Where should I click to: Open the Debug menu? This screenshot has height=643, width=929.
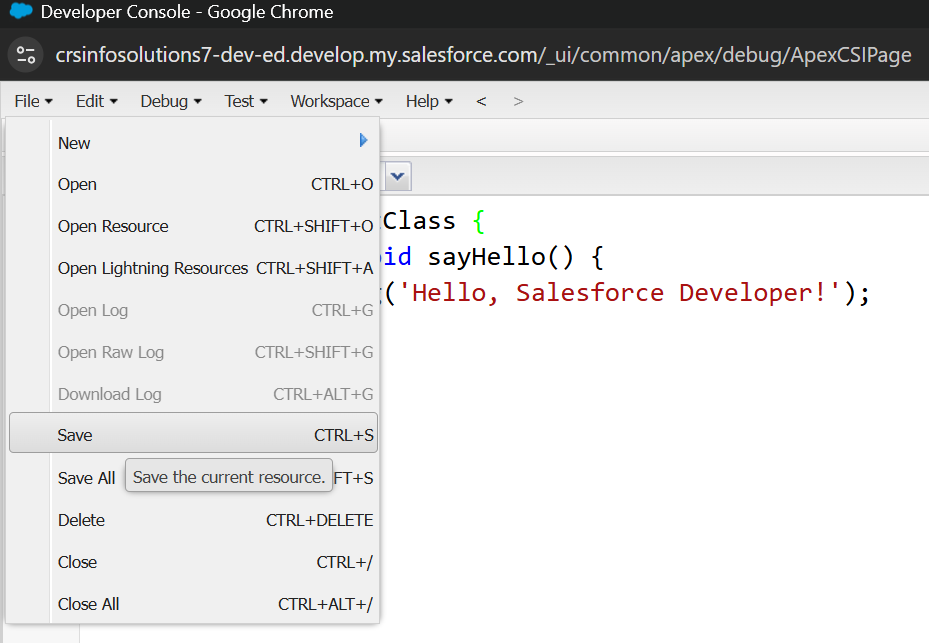pyautogui.click(x=170, y=101)
